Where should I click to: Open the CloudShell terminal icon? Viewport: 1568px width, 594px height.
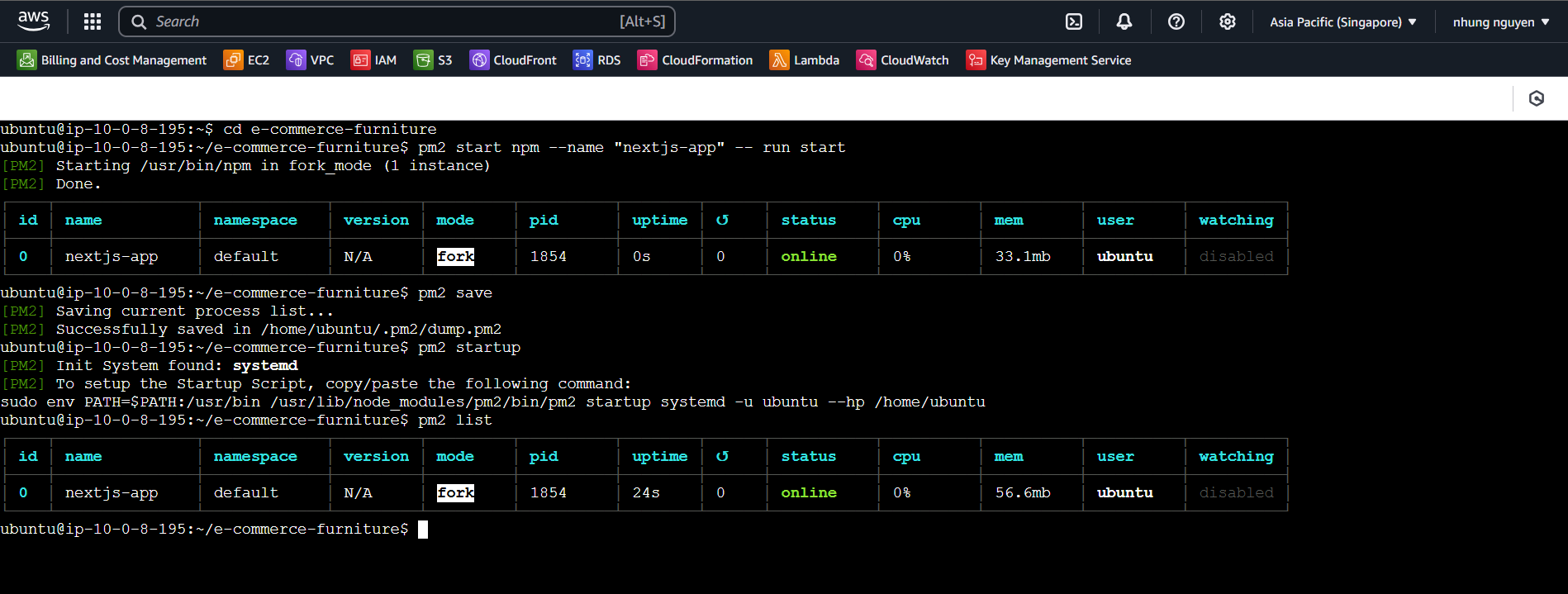click(x=1074, y=21)
